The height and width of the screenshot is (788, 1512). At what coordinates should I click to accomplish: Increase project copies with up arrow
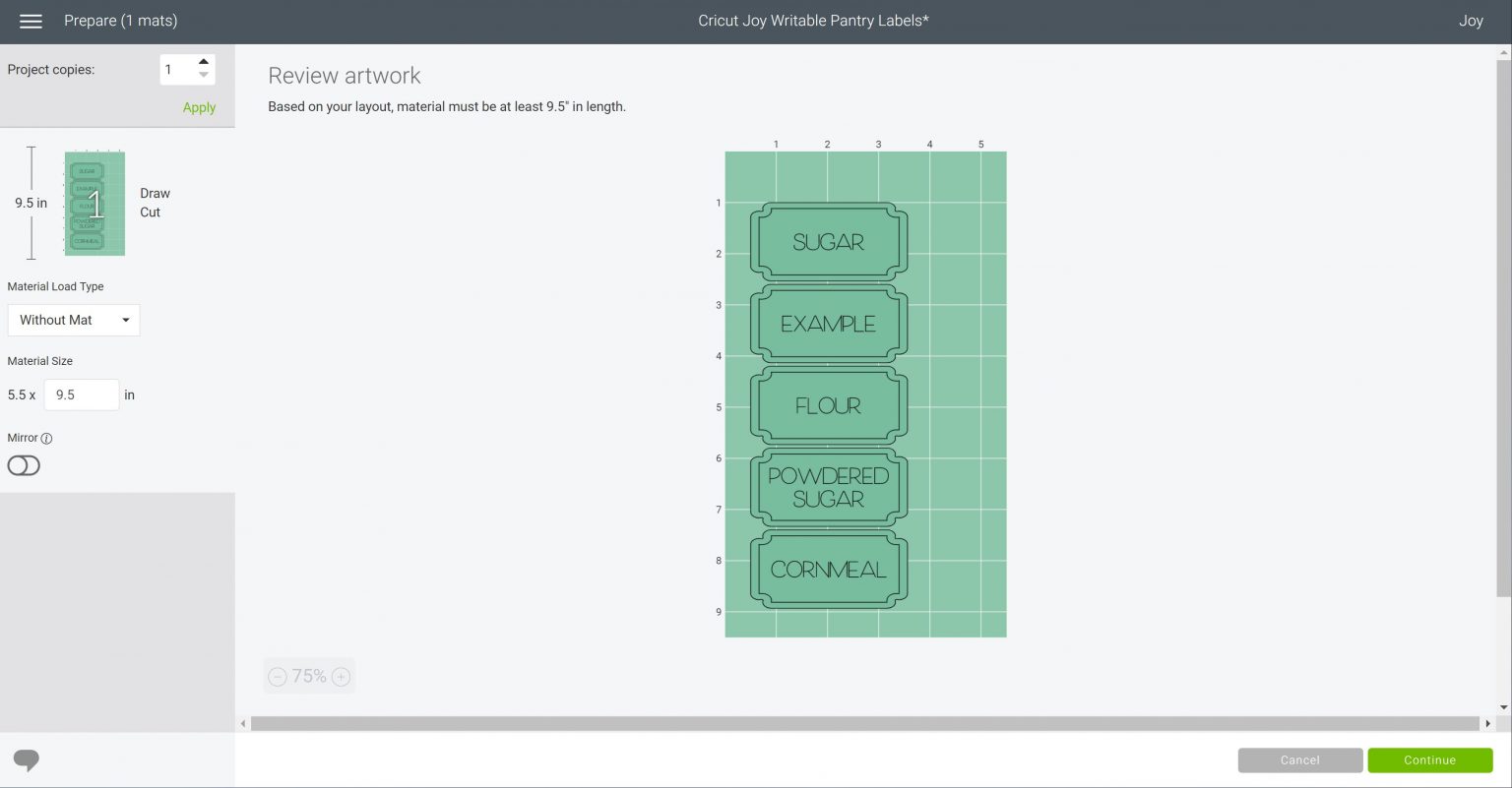204,62
